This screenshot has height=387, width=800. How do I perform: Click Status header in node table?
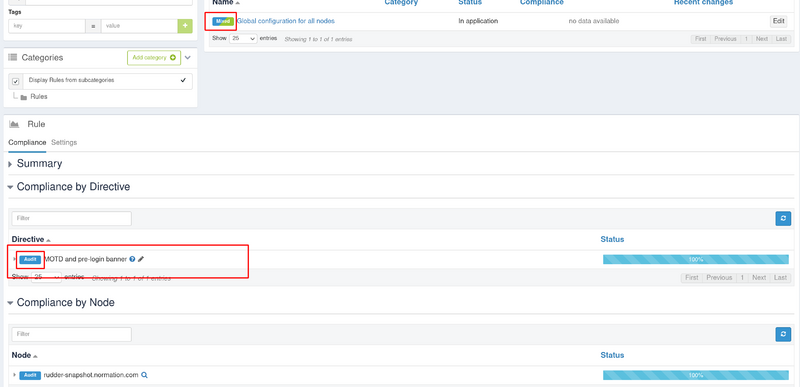tap(612, 355)
